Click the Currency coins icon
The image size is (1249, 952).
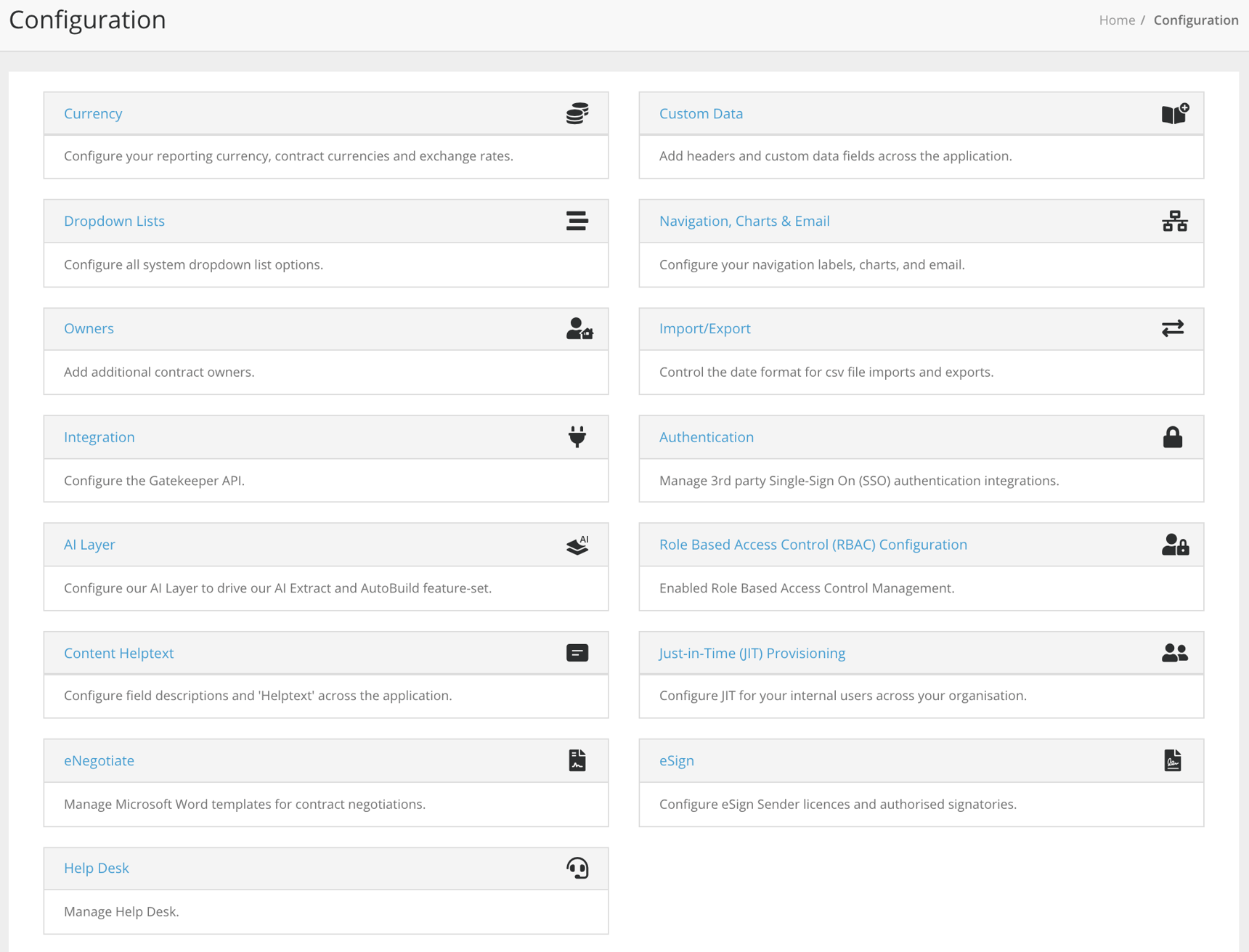pyautogui.click(x=576, y=113)
